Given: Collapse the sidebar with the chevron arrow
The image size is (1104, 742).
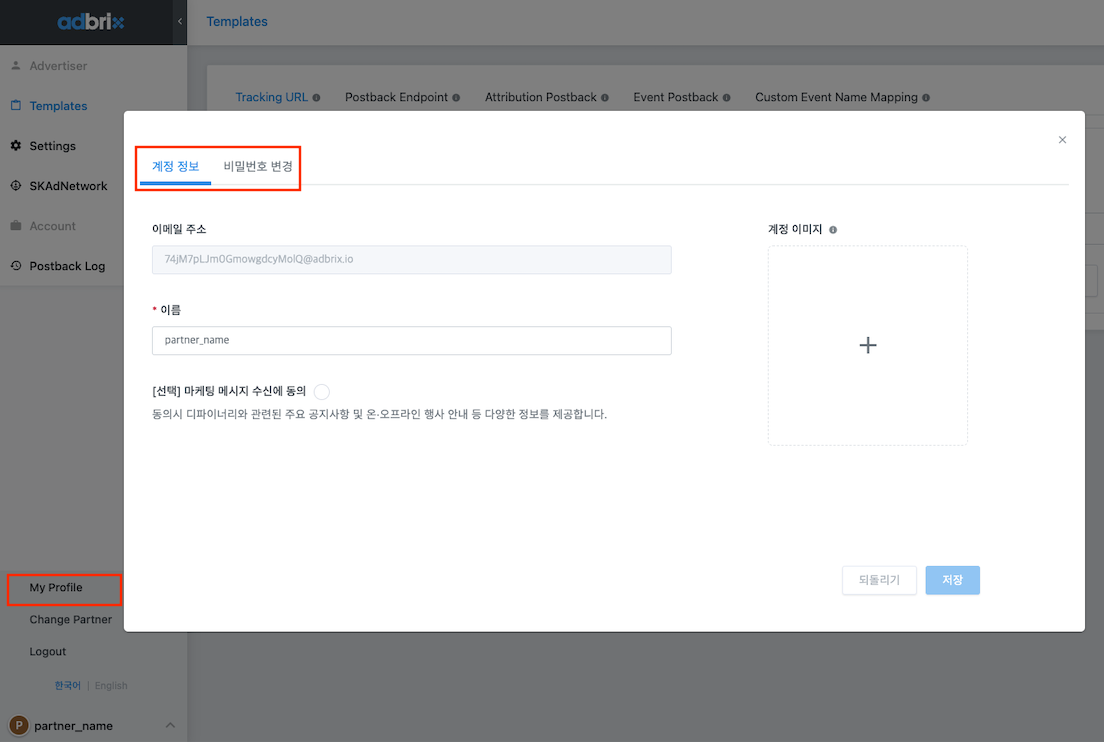Looking at the screenshot, I should coord(180,21).
